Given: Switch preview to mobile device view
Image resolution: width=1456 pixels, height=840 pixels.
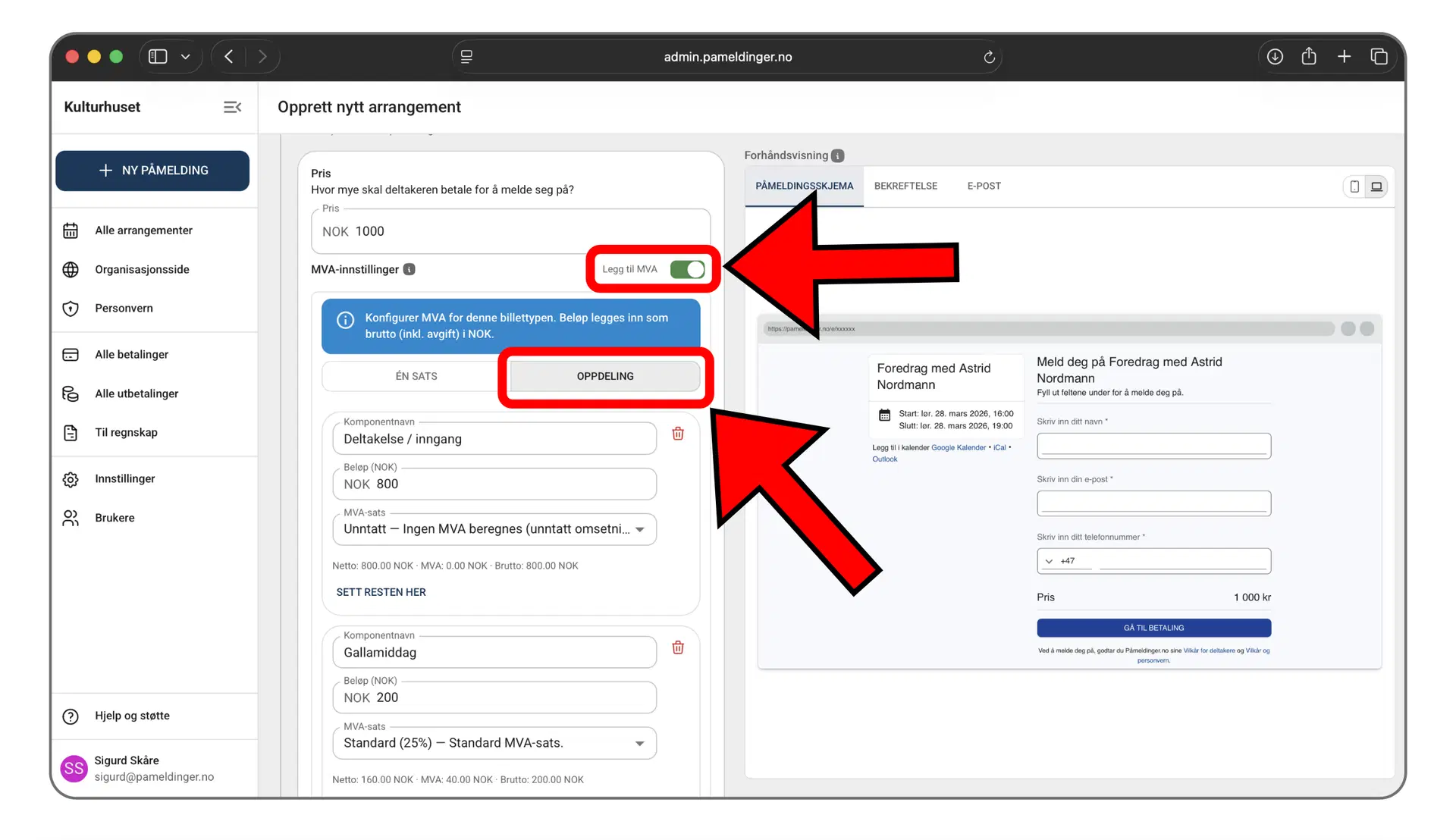Looking at the screenshot, I should pyautogui.click(x=1354, y=186).
